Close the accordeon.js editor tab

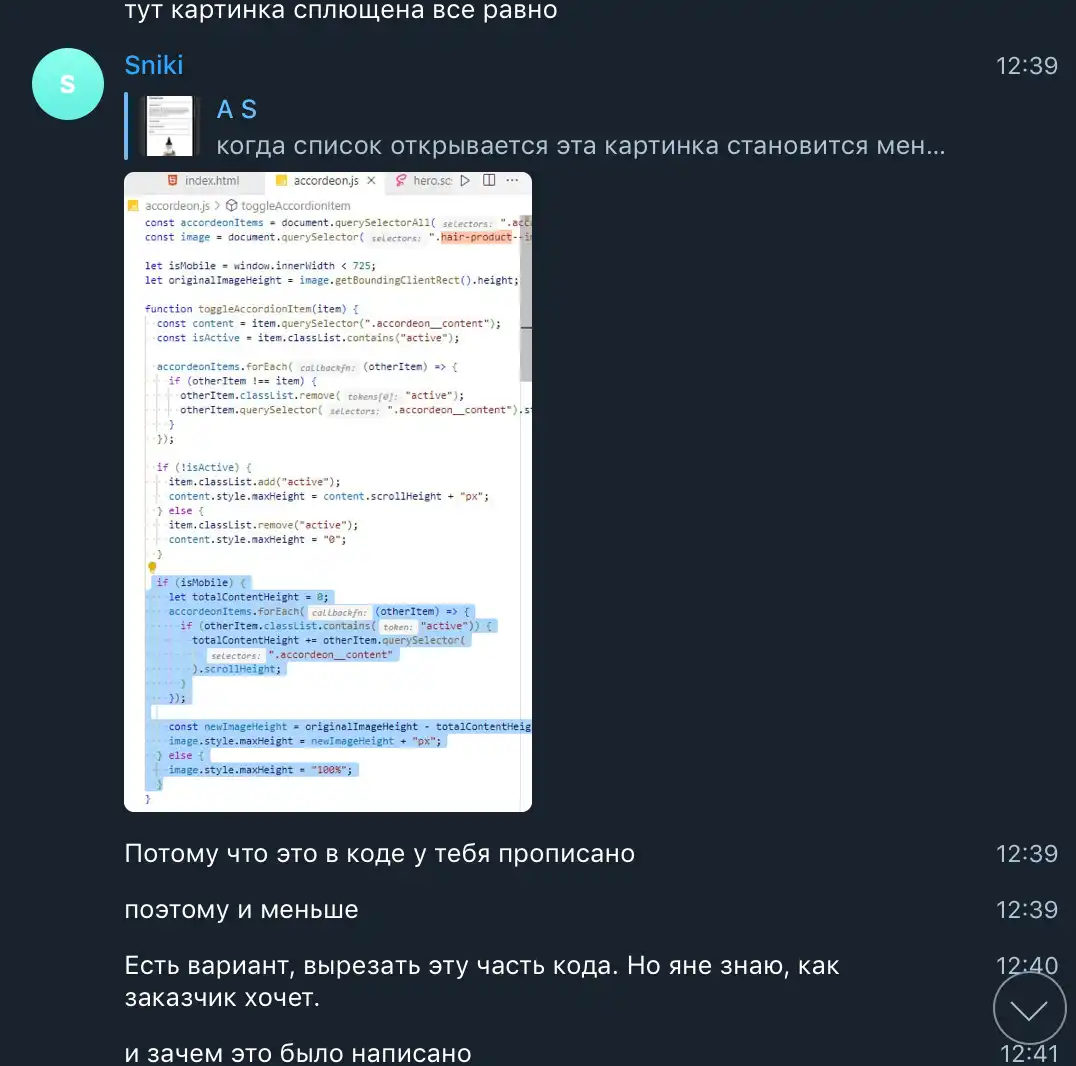[x=371, y=181]
